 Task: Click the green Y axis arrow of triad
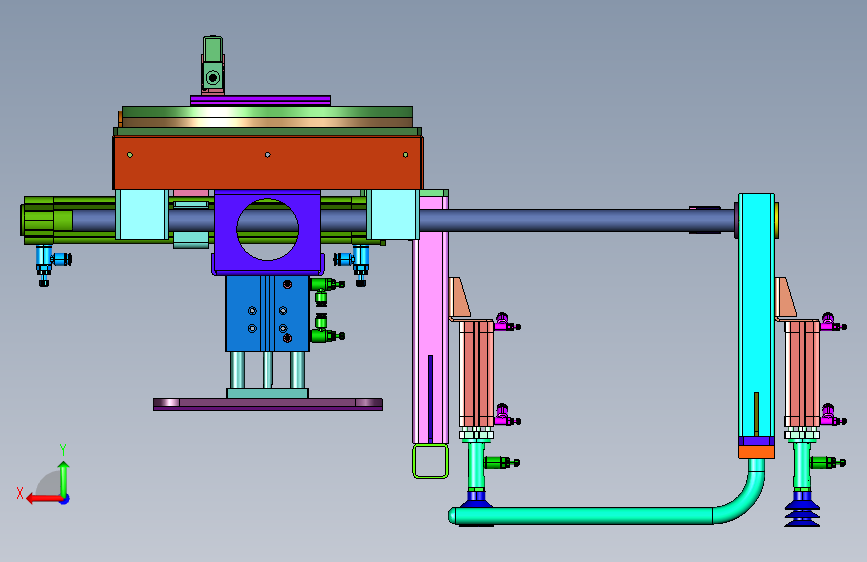(64, 479)
